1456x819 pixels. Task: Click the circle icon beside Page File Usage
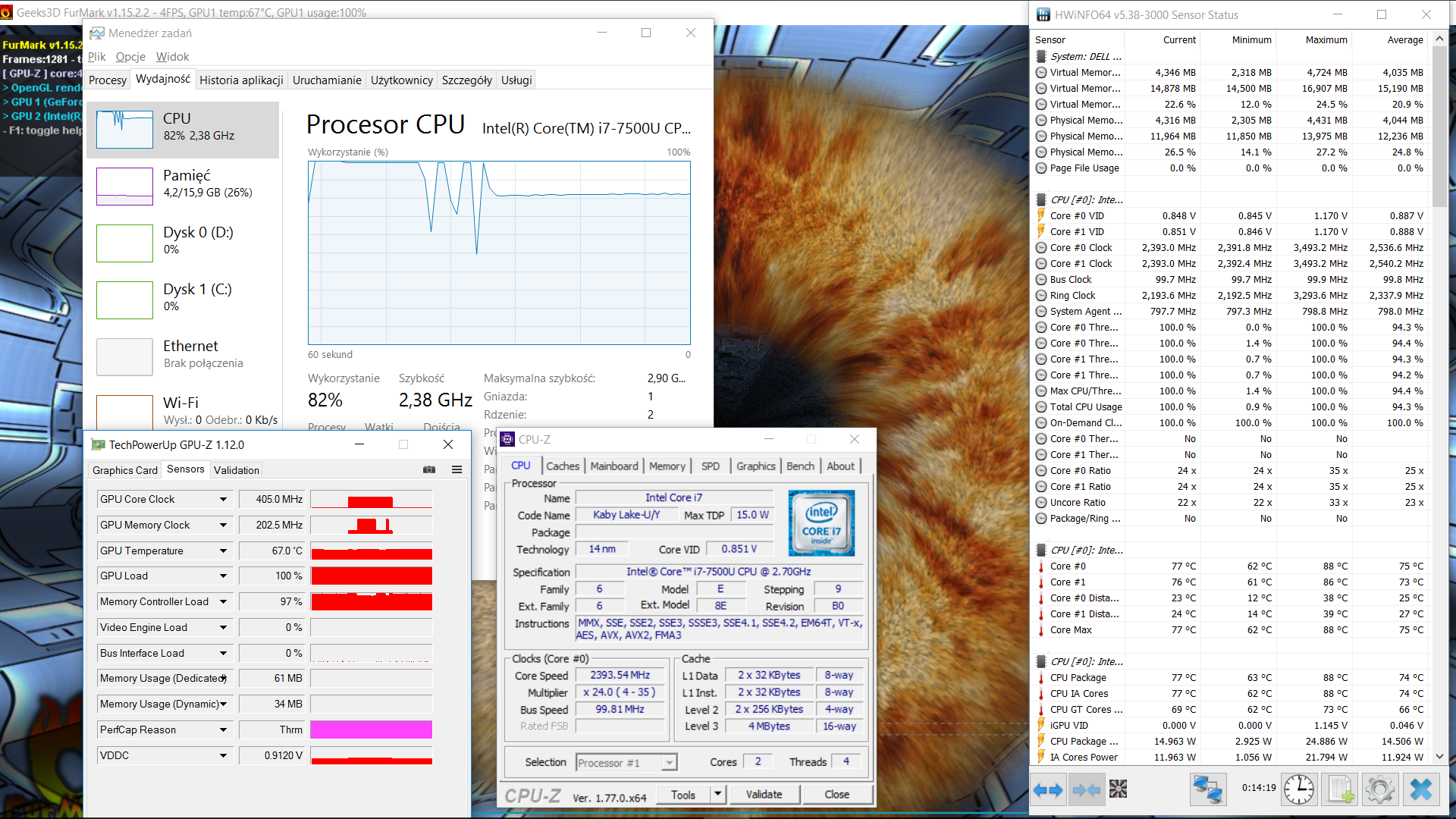point(1041,168)
